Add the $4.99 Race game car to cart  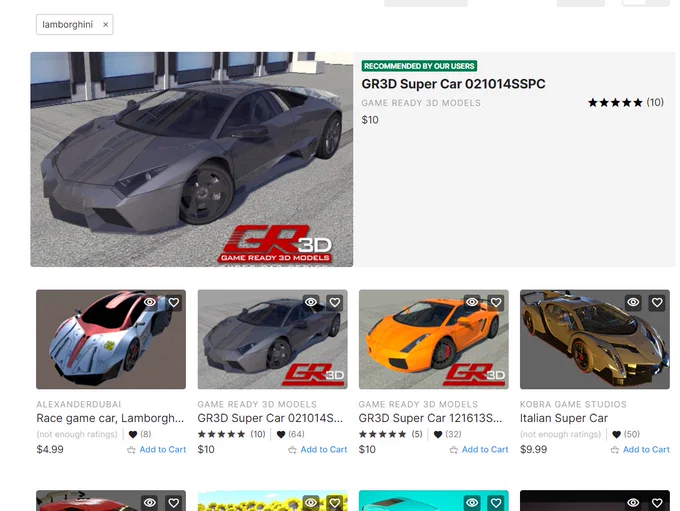[x=157, y=449]
